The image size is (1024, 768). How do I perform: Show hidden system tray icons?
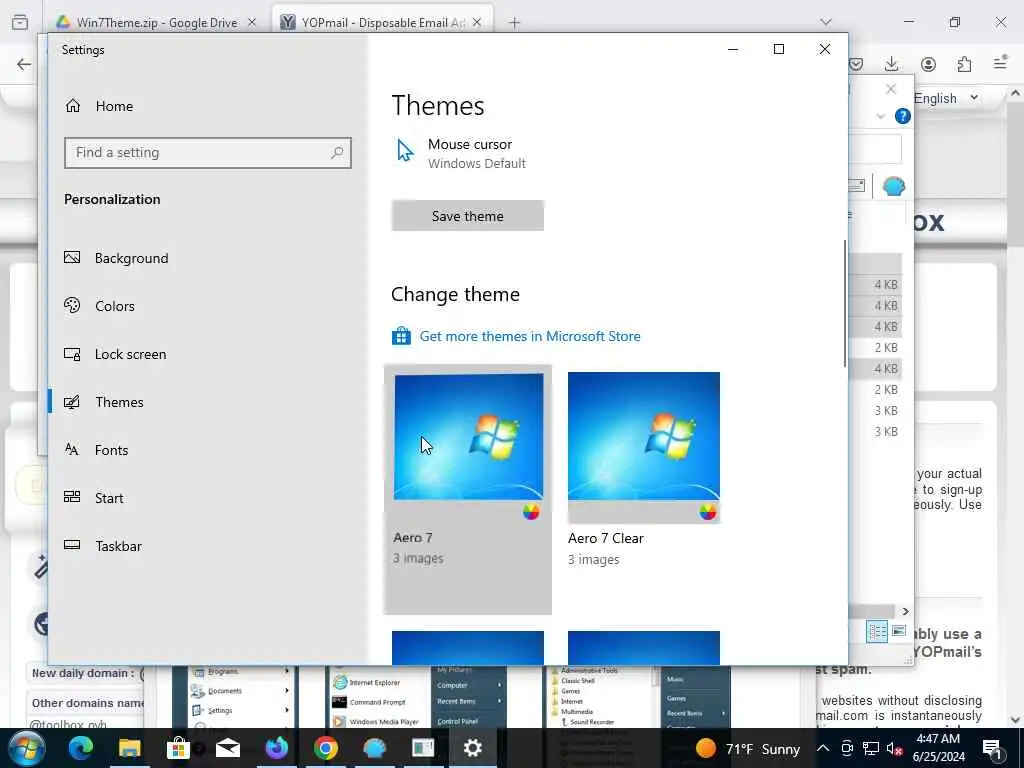pos(823,748)
